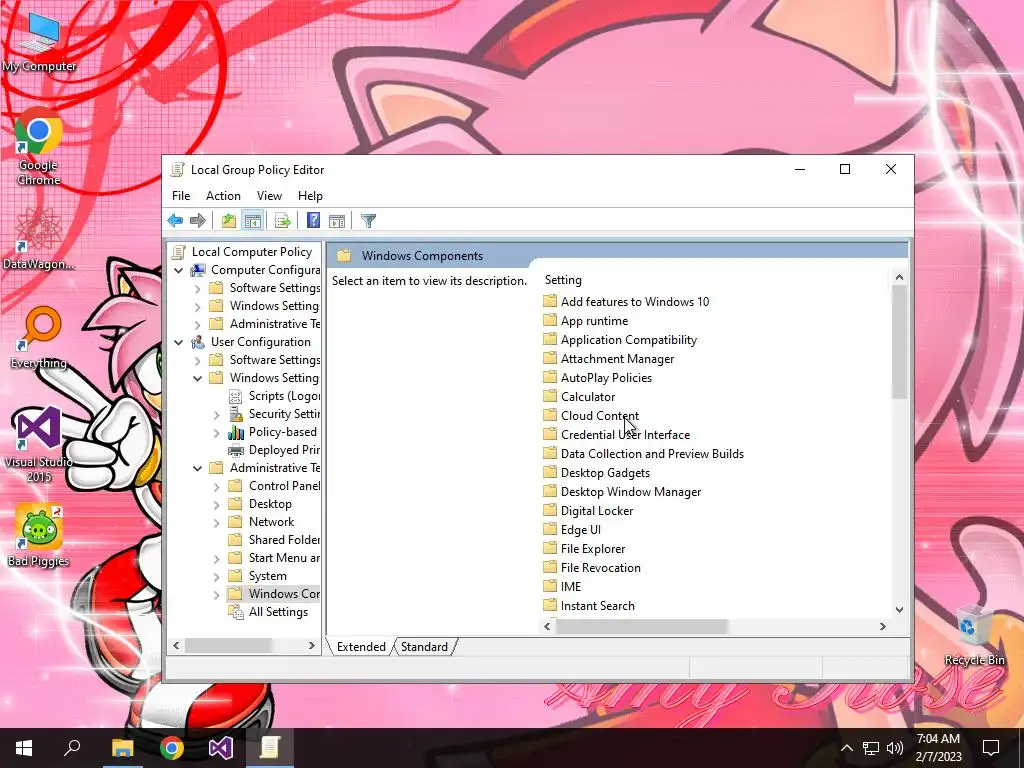The image size is (1024, 768).
Task: Switch to the Standard tab
Action: point(424,647)
